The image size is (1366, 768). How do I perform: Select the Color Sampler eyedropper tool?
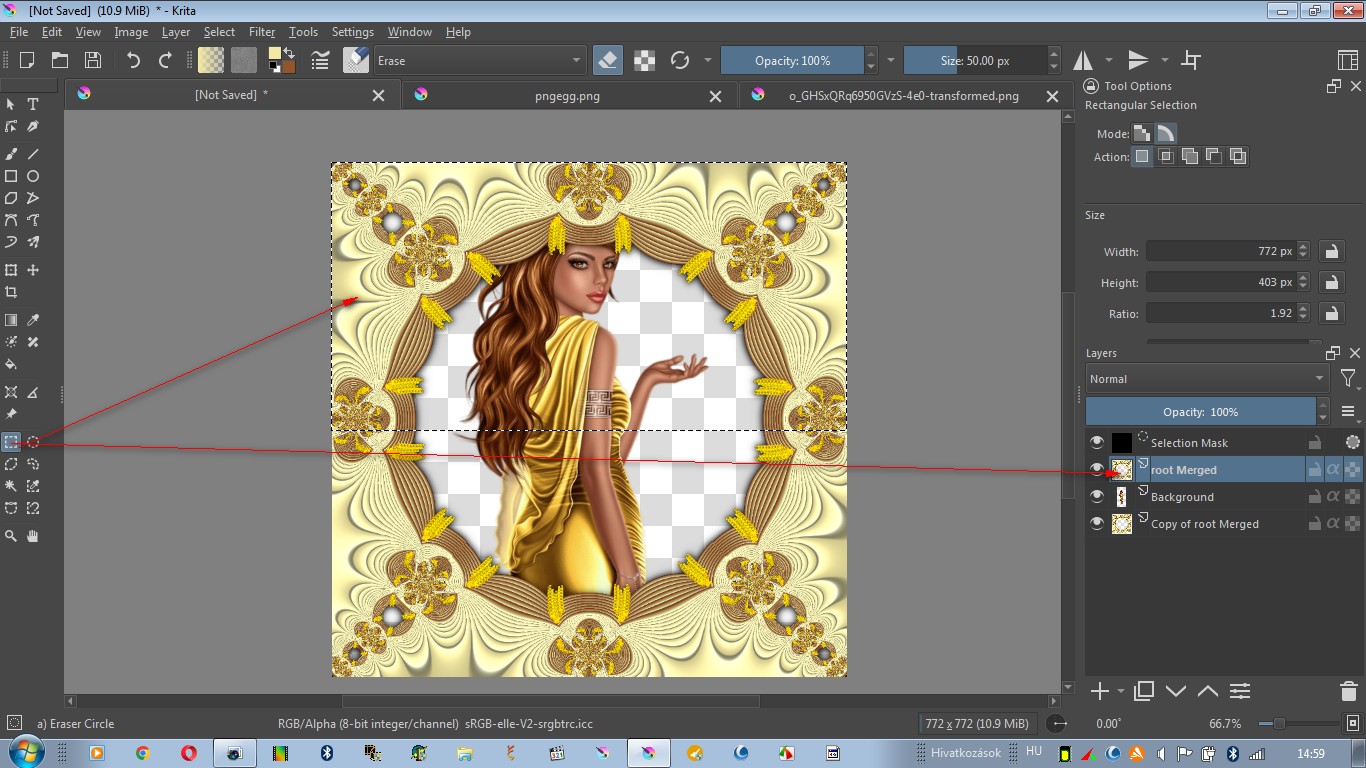(x=33, y=320)
